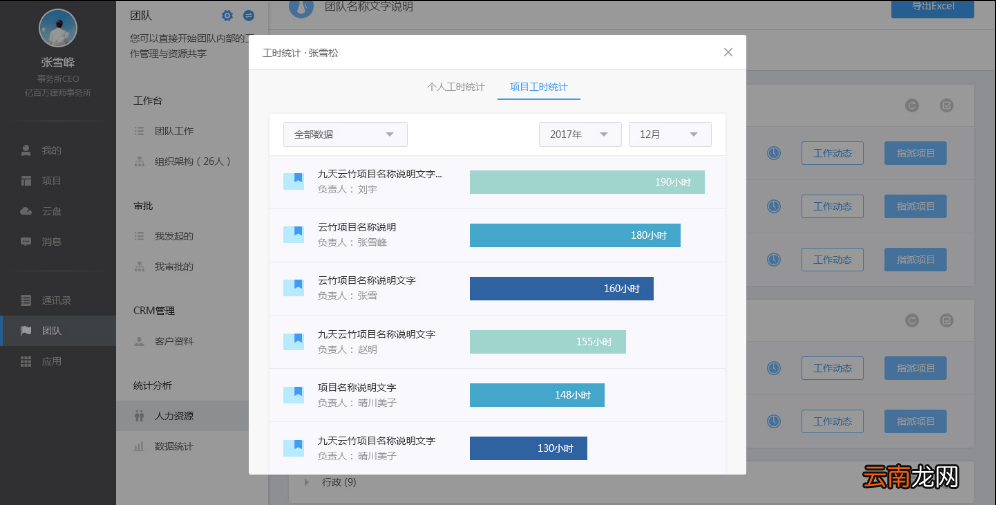Click the bookmark icon of 刘宇's project
The height and width of the screenshot is (505, 996).
[x=293, y=182]
